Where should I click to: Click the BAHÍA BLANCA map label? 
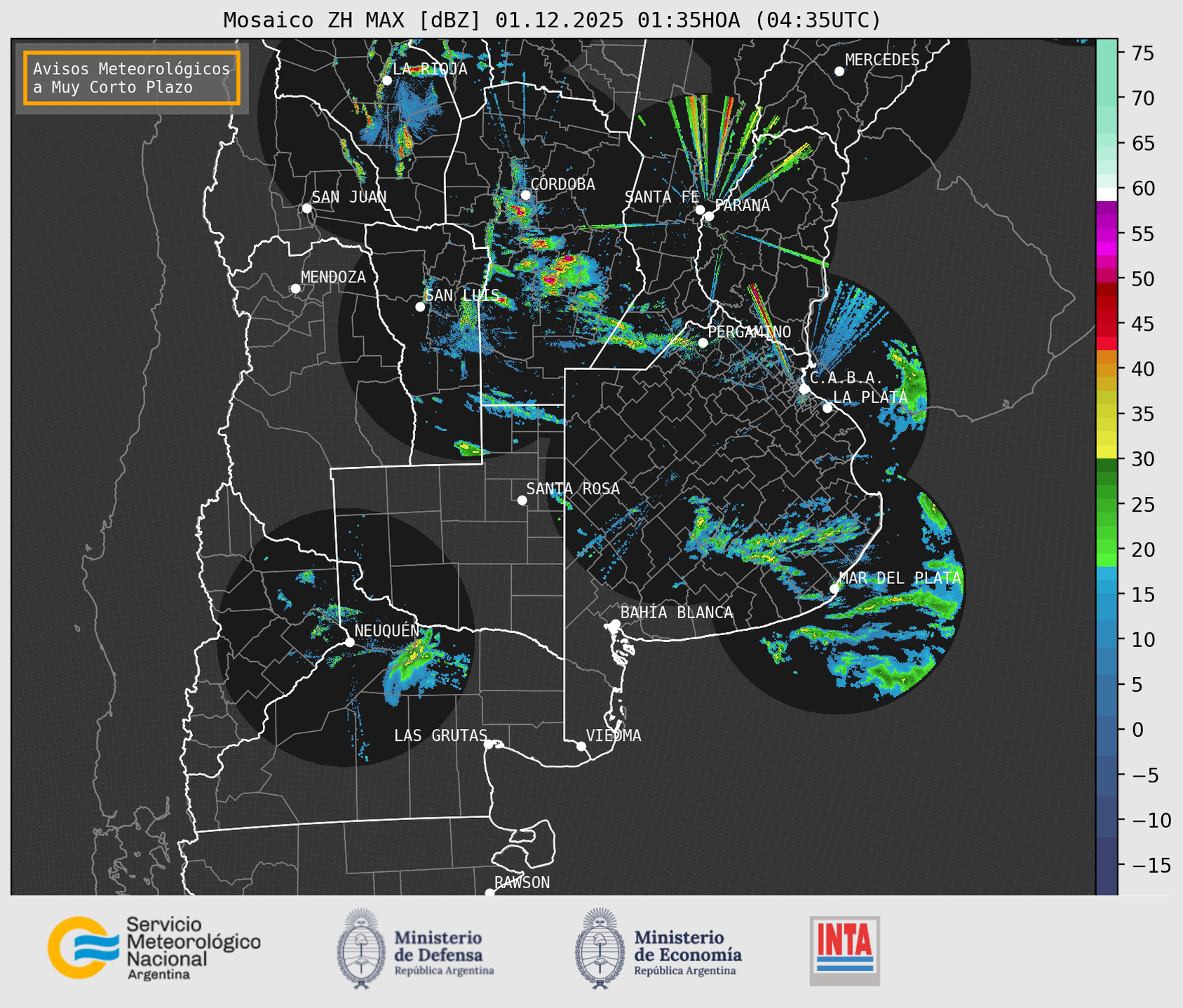[677, 613]
